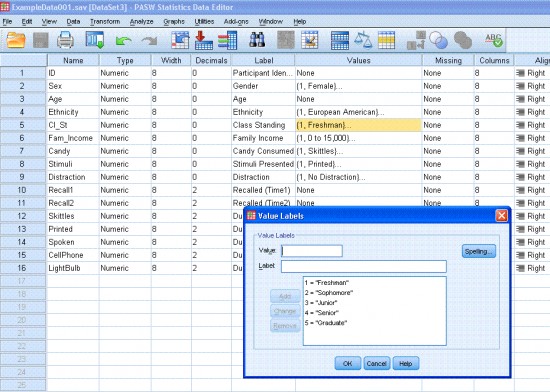550x392 pixels.
Task: Click the Insert Variable icon
Action: 228,40
